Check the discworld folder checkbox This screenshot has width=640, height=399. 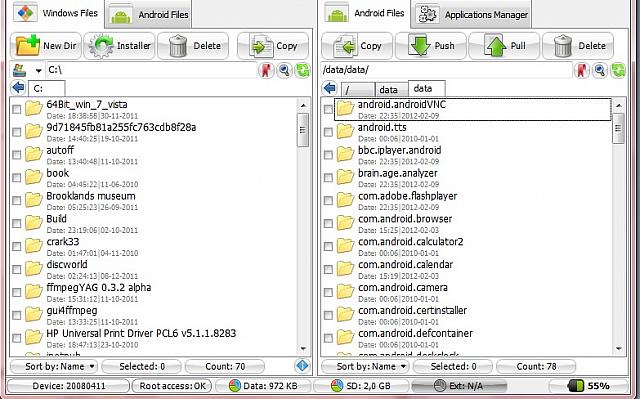click(16, 269)
